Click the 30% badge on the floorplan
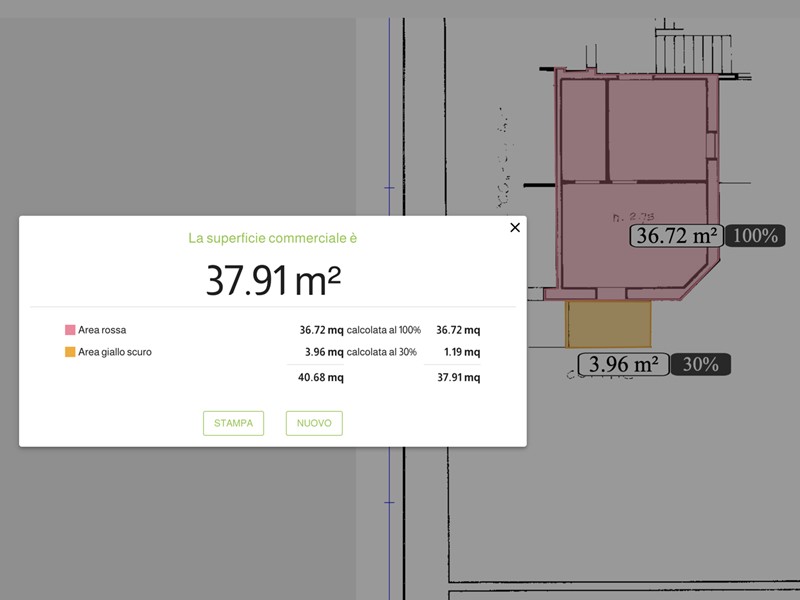This screenshot has height=600, width=800. click(x=700, y=364)
